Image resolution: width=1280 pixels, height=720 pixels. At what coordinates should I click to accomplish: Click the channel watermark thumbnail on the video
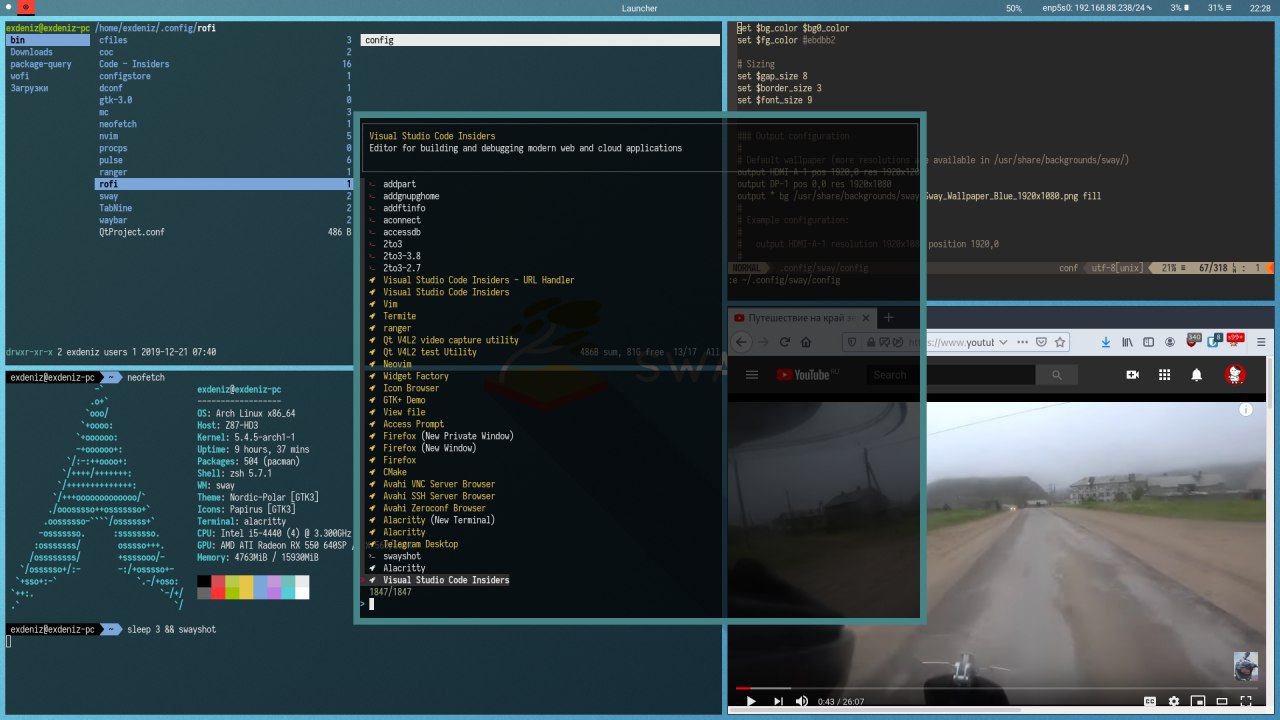point(1246,666)
